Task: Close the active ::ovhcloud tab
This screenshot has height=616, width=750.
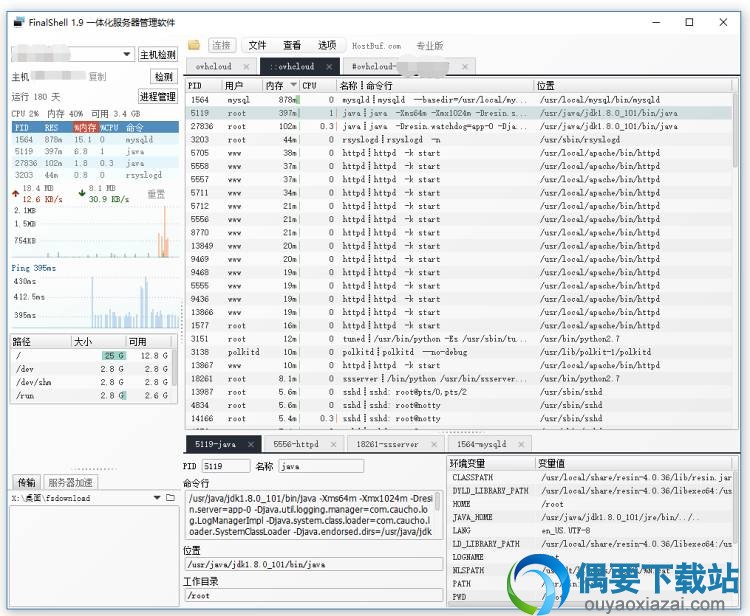Action: [329, 67]
